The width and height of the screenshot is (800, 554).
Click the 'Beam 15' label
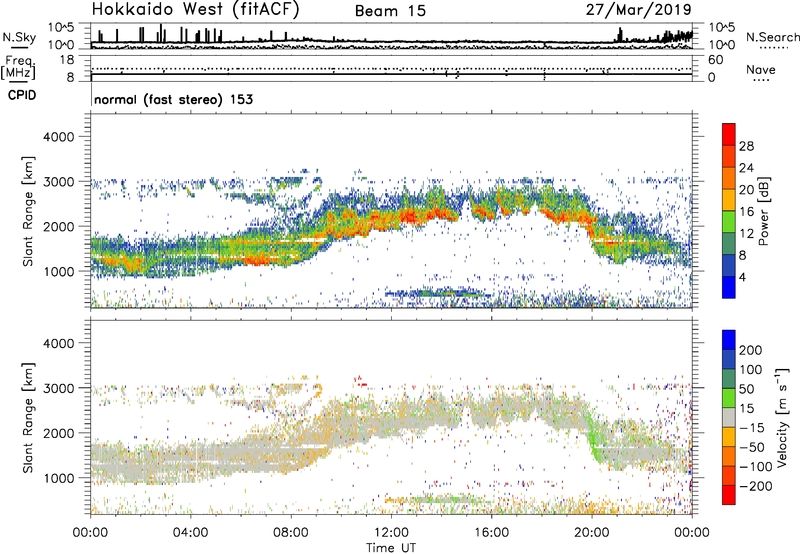tap(390, 11)
